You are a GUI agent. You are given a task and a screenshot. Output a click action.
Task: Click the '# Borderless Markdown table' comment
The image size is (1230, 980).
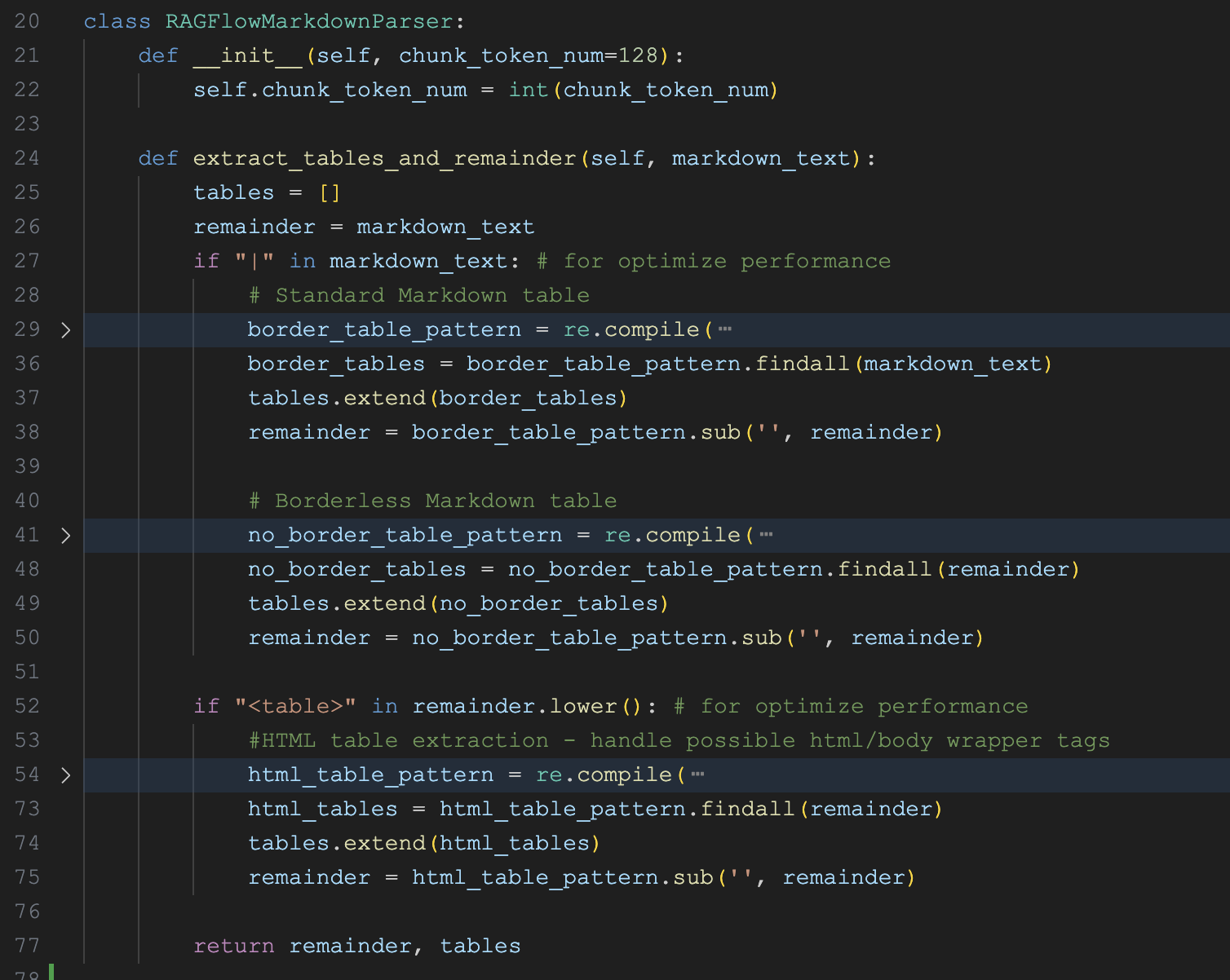(433, 501)
